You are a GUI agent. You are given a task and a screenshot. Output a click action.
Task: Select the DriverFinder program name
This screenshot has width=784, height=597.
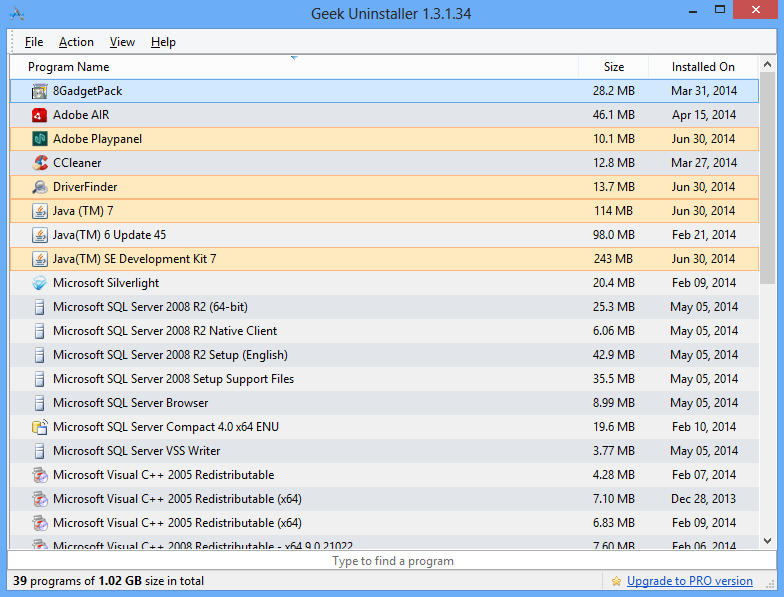coord(85,187)
